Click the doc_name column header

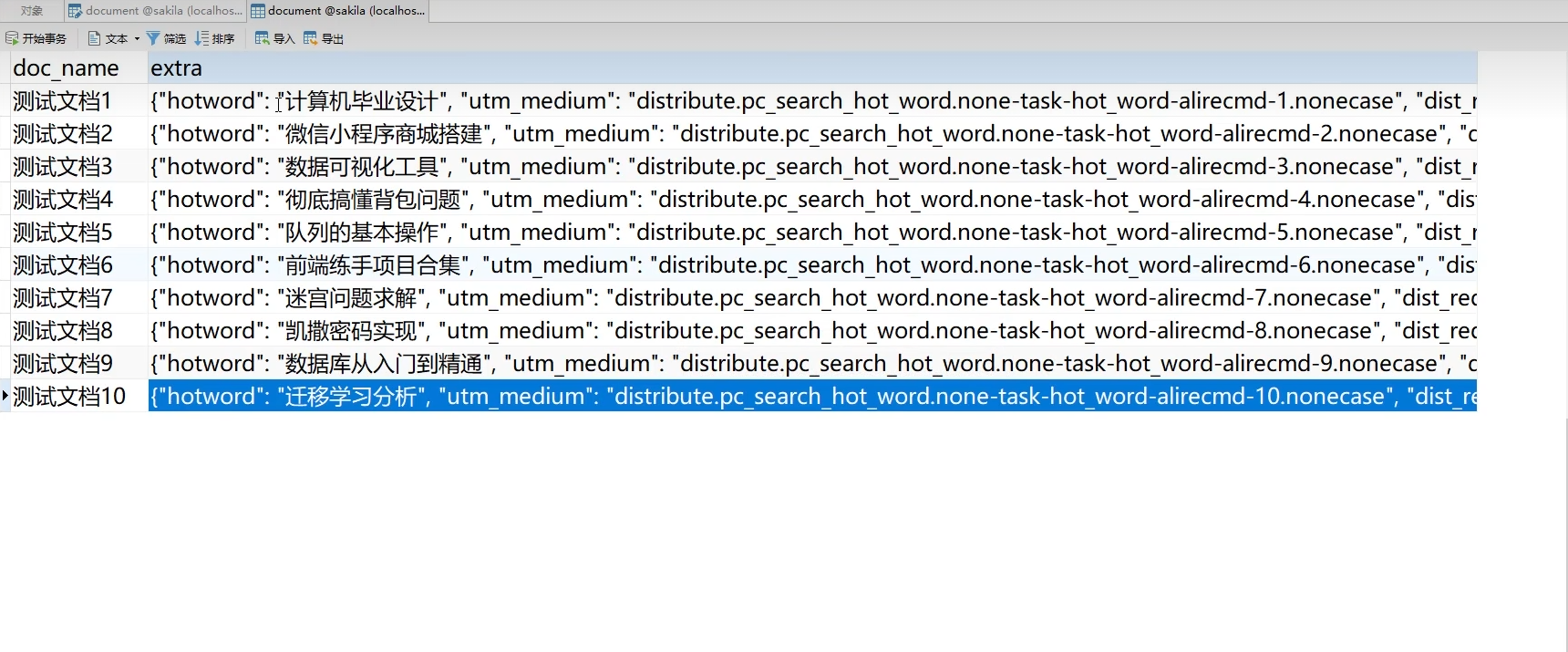pos(79,68)
